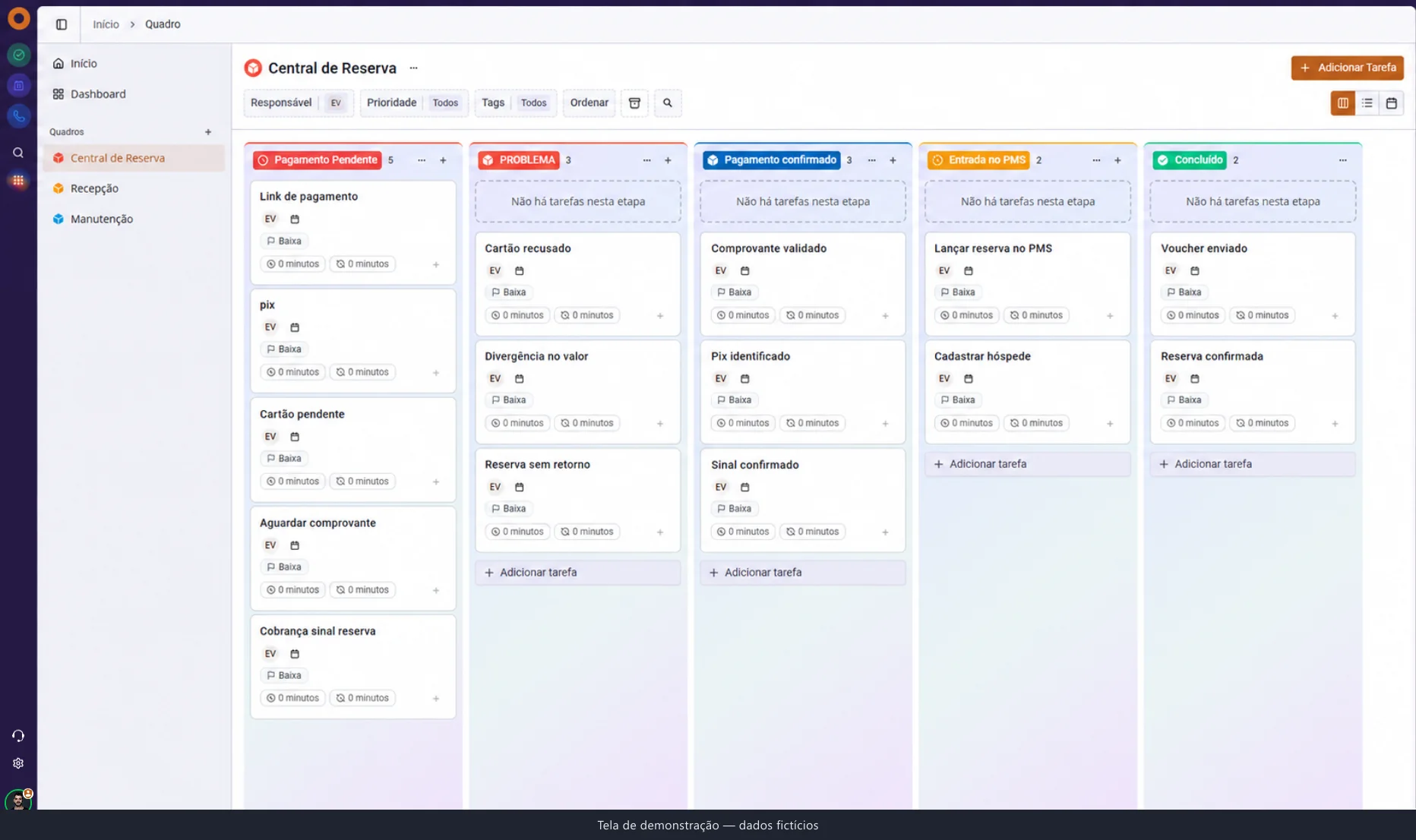Click Início breadcrumb link
Screen dimensions: 1416x840
[x=106, y=24]
